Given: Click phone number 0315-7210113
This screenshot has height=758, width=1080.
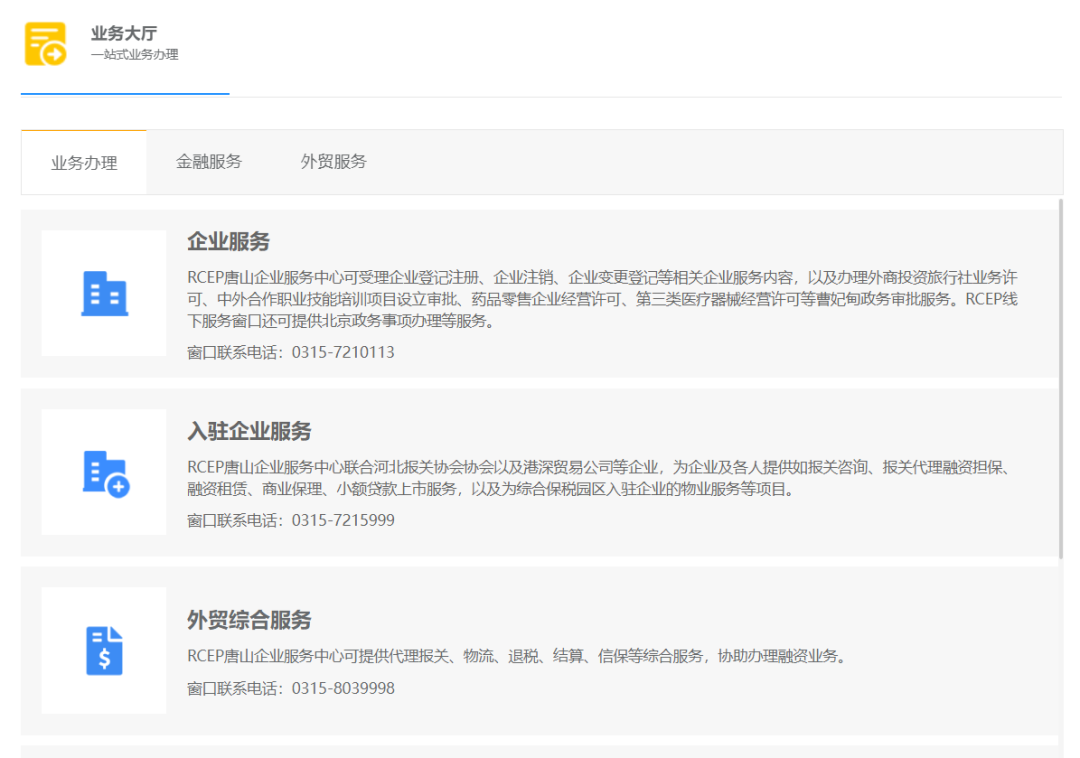Looking at the screenshot, I should click(343, 352).
